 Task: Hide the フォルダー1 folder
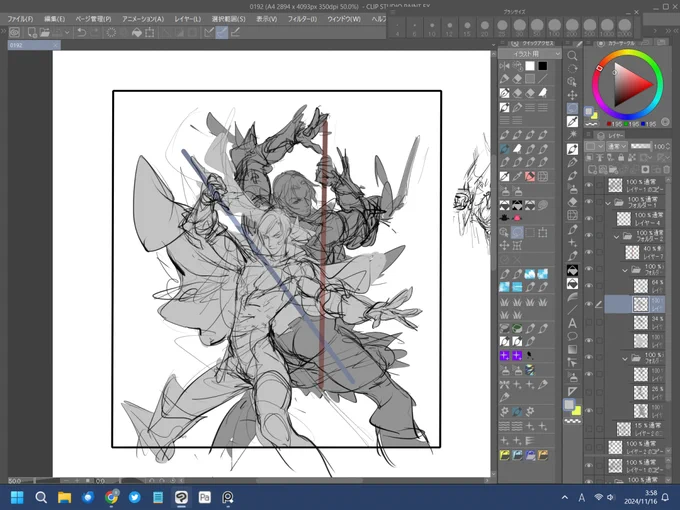tap(588, 202)
